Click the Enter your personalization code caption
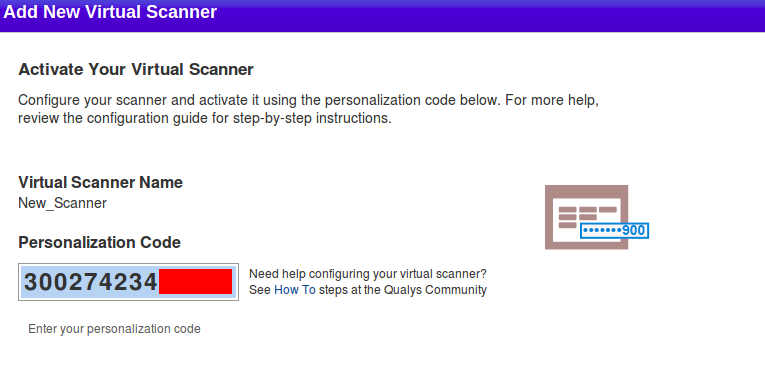765x381 pixels. pyautogui.click(x=114, y=329)
